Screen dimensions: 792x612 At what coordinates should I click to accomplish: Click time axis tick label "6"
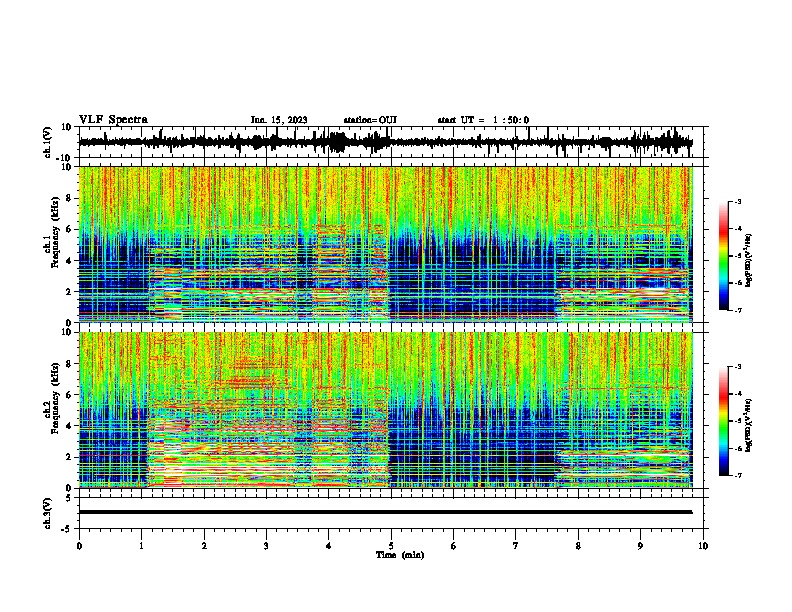tap(453, 546)
